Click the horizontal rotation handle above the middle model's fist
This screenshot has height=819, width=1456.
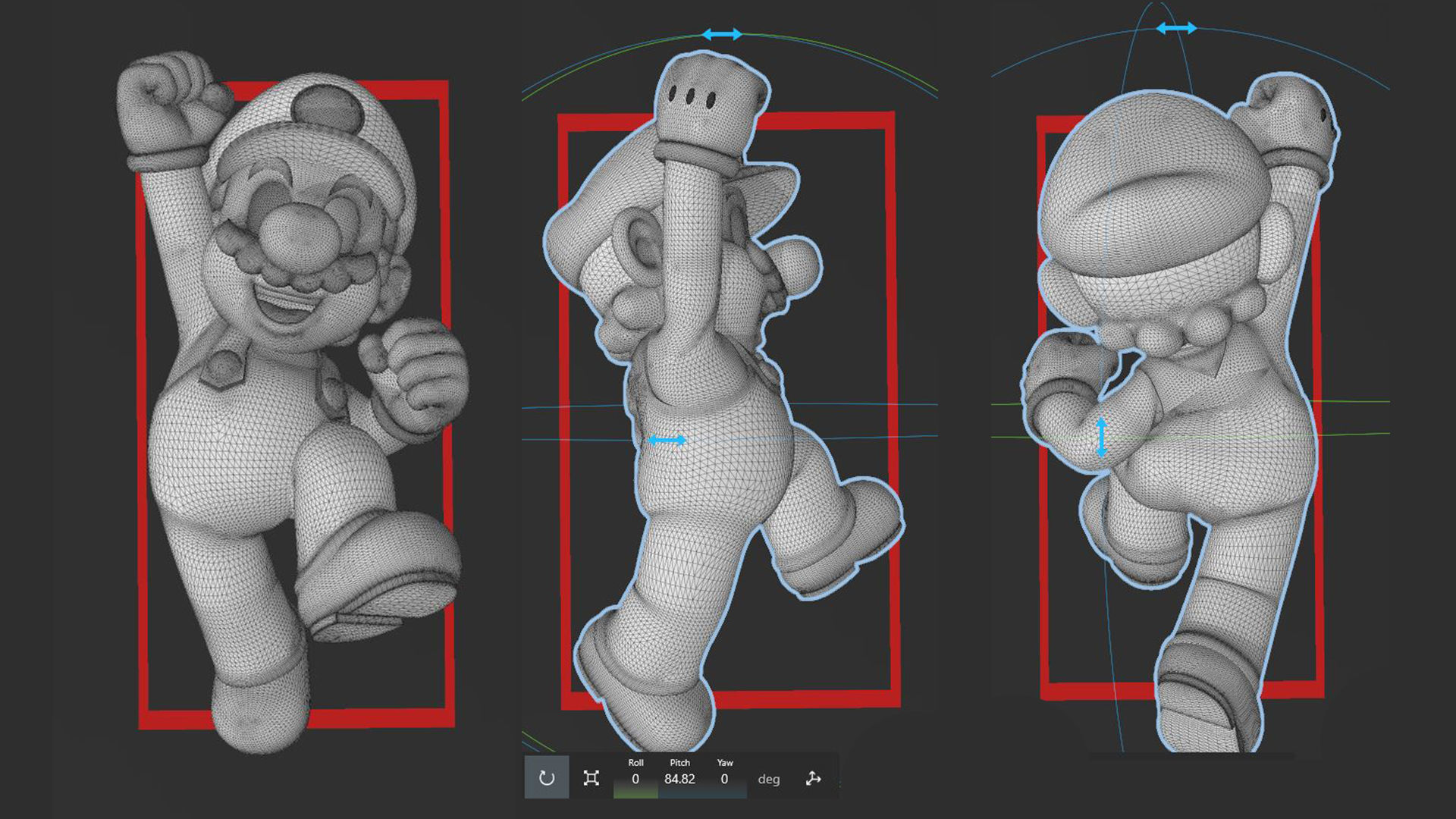[x=722, y=34]
